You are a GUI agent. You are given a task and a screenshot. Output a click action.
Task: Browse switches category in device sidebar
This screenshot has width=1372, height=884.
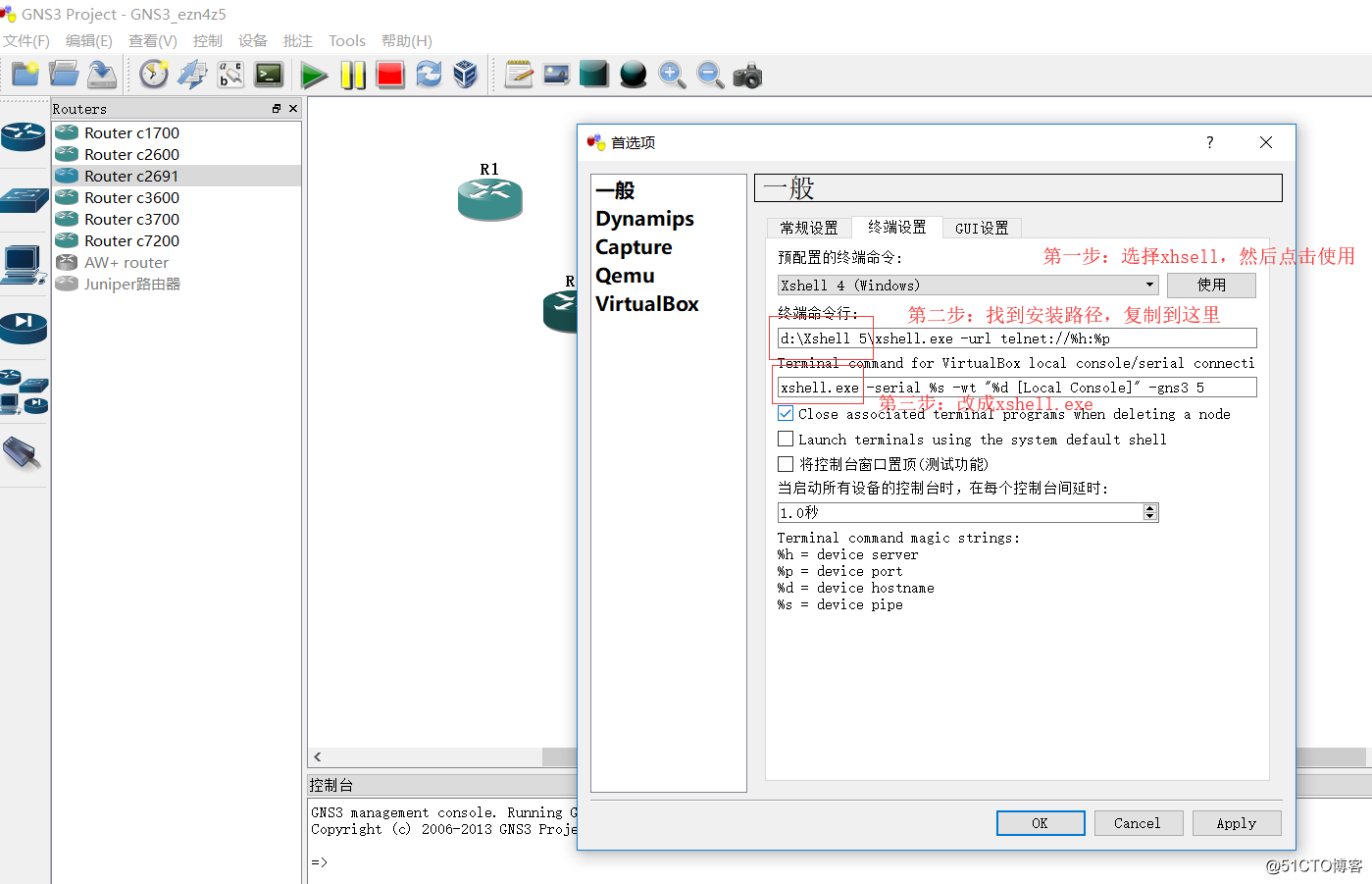pos(24,200)
